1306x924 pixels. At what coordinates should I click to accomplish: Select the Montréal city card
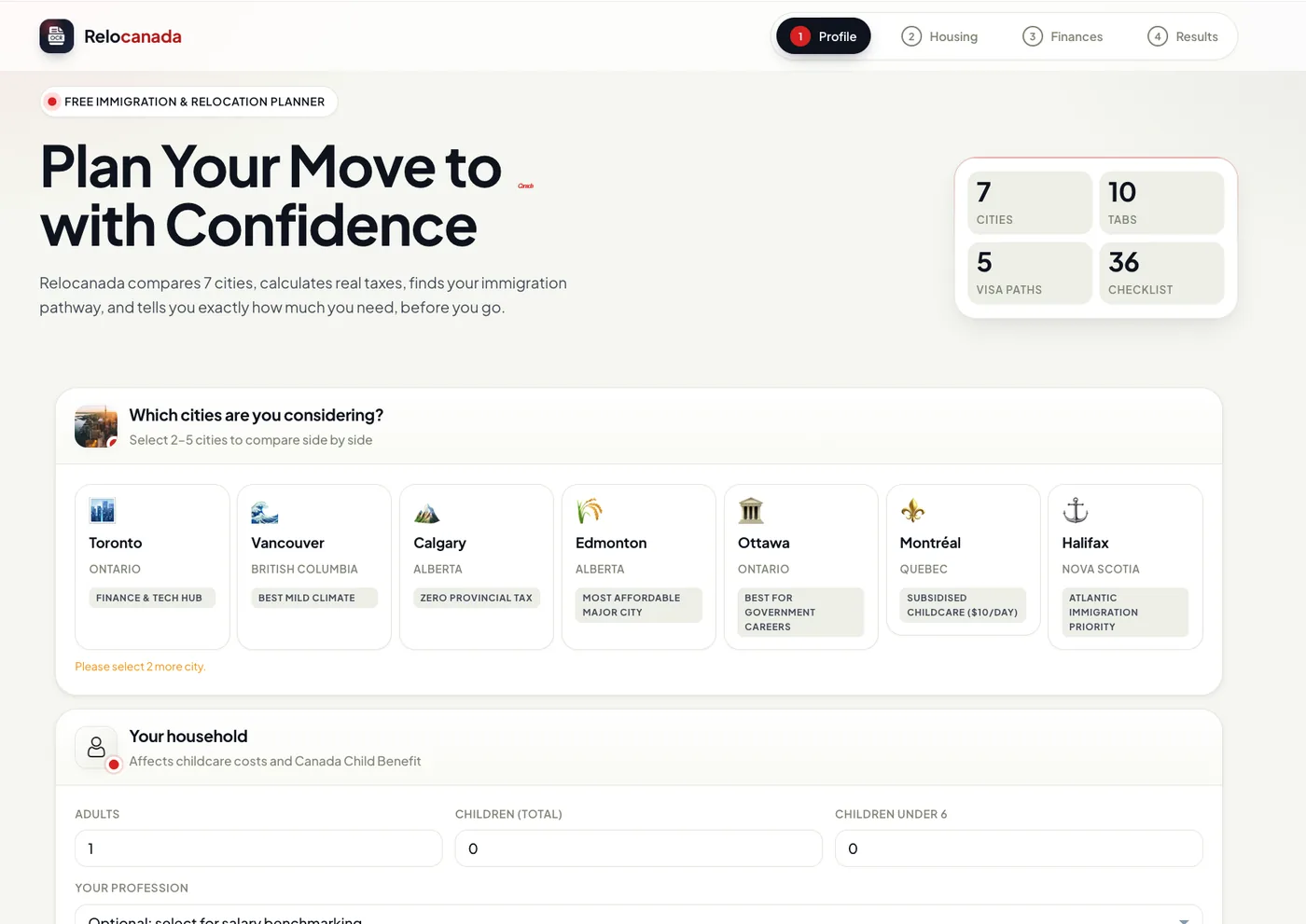pyautogui.click(x=964, y=560)
